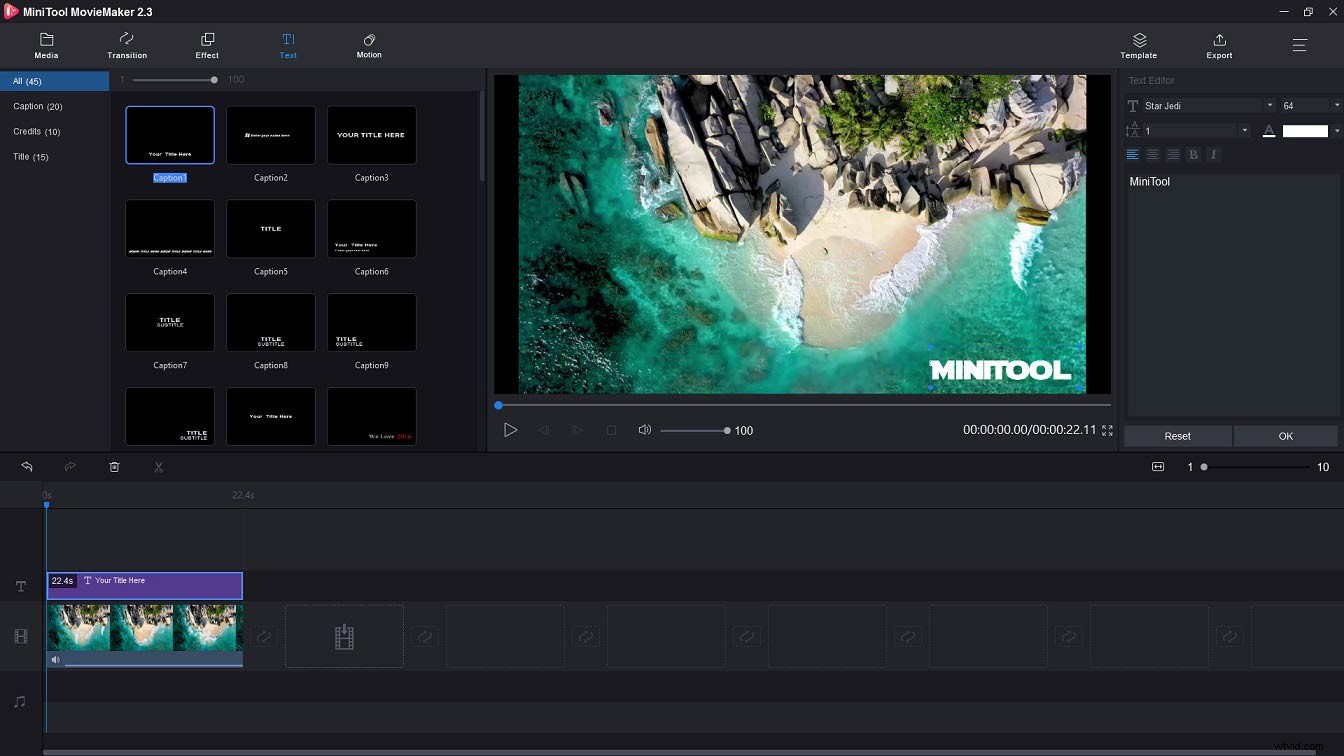Apply bold formatting to the caption text
Image resolution: width=1344 pixels, height=756 pixels.
pyautogui.click(x=1193, y=154)
